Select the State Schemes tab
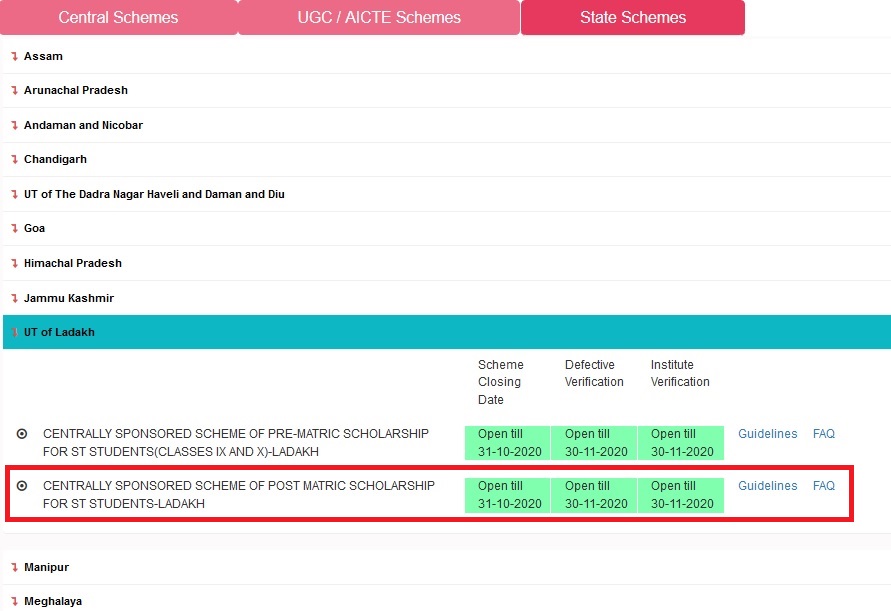Image resolution: width=891 pixels, height=611 pixels. tap(633, 18)
